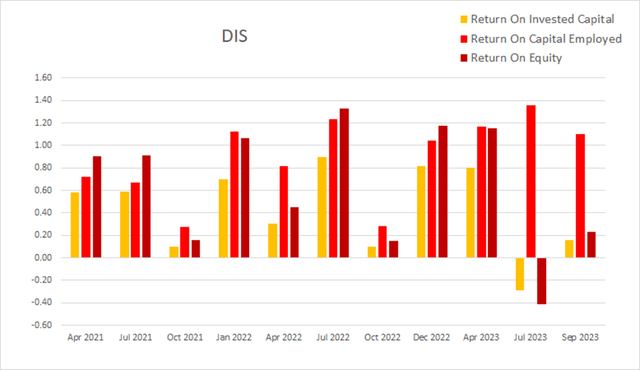
Task: Click the Return On Invested Capital legend label
Action: pyautogui.click(x=542, y=19)
